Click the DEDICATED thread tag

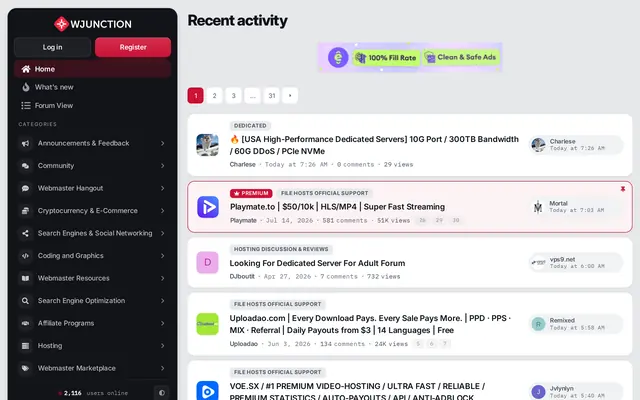click(250, 126)
